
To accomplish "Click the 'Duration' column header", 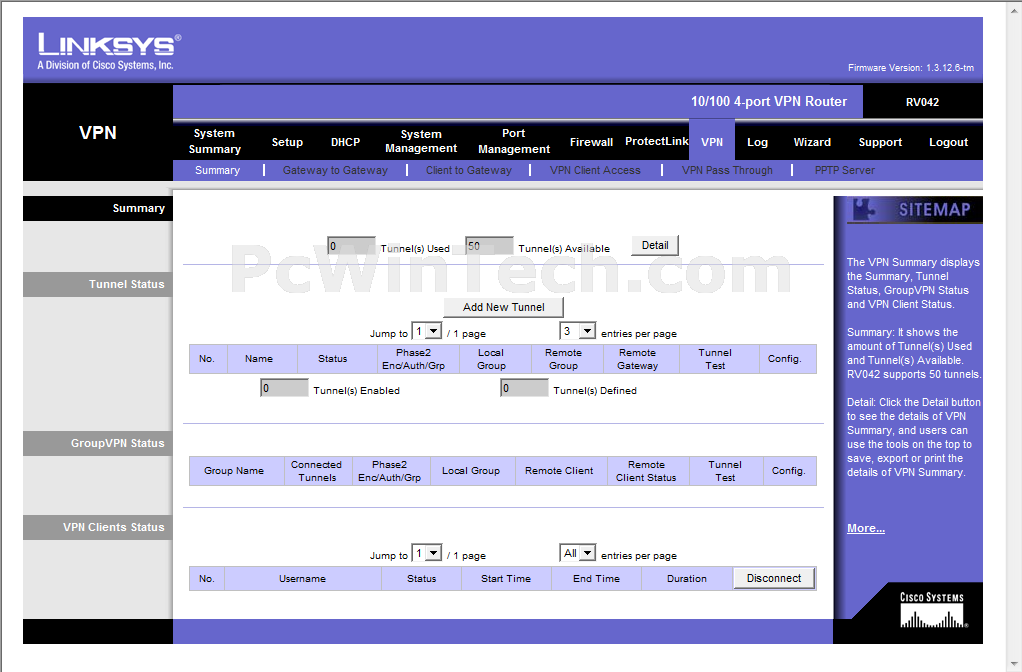I will tap(686, 578).
